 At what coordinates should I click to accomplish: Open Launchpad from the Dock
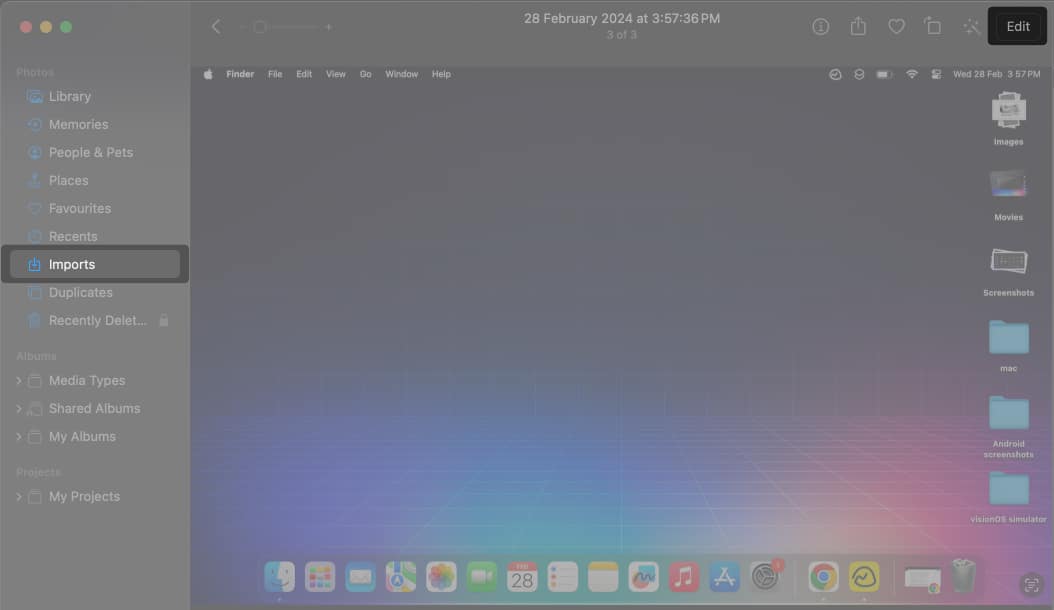pos(320,577)
